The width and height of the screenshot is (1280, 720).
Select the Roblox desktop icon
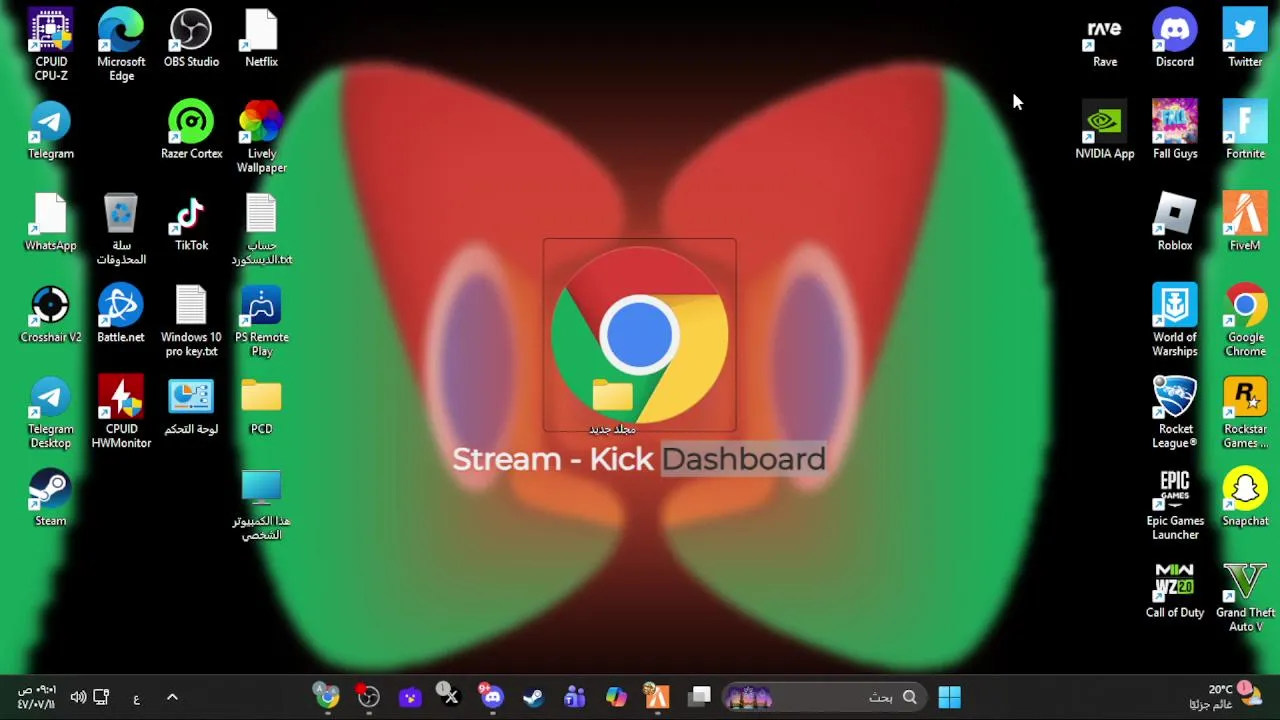[1175, 222]
